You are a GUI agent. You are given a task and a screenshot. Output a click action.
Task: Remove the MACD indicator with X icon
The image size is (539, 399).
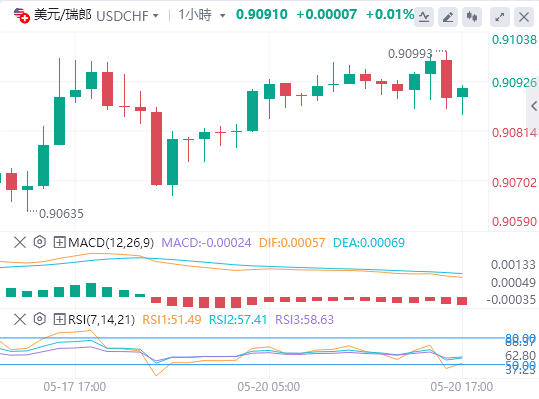click(x=20, y=243)
